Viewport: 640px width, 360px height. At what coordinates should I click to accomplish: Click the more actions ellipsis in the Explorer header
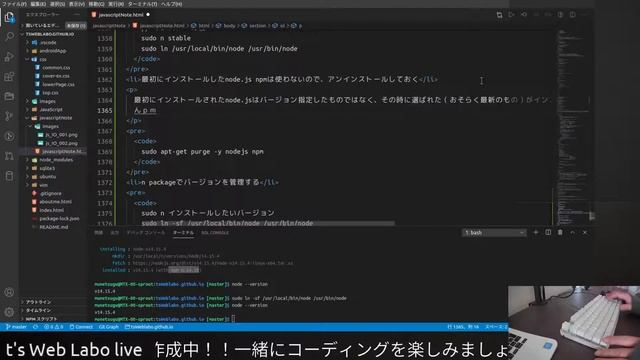[77, 15]
